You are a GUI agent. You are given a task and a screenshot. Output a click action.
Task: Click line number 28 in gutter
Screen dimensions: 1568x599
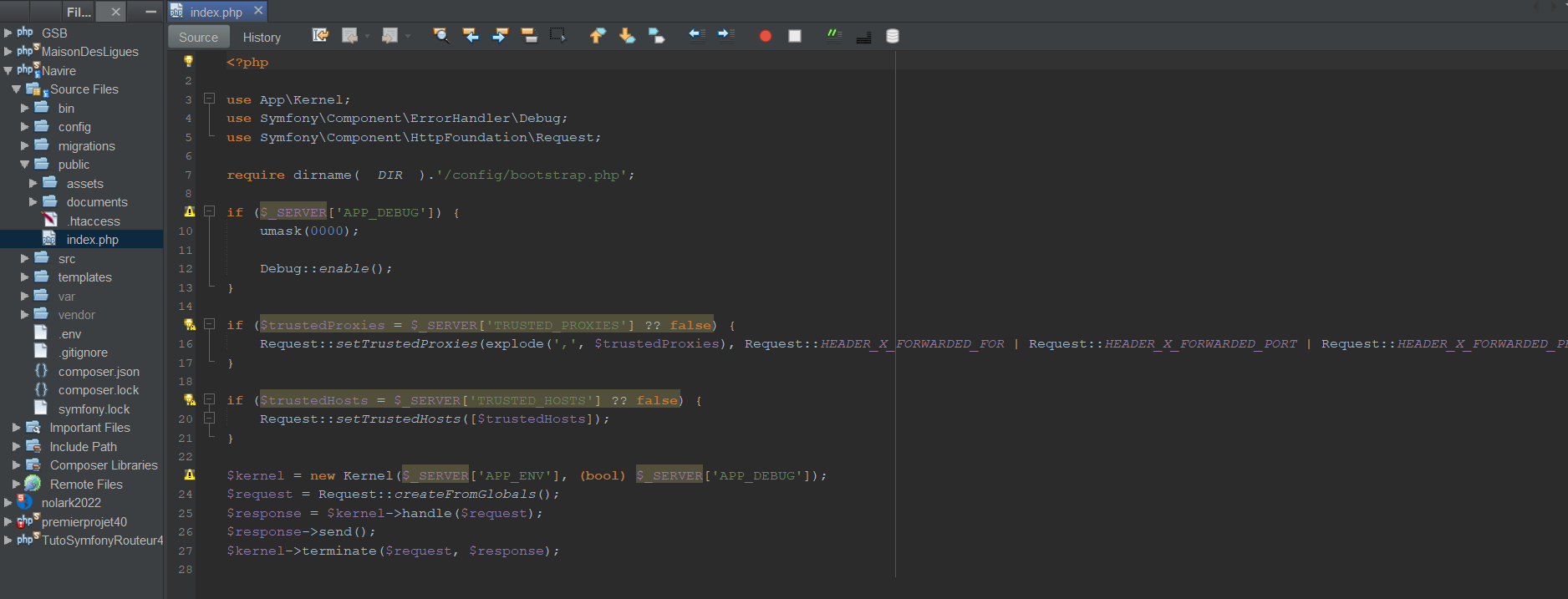[x=186, y=569]
